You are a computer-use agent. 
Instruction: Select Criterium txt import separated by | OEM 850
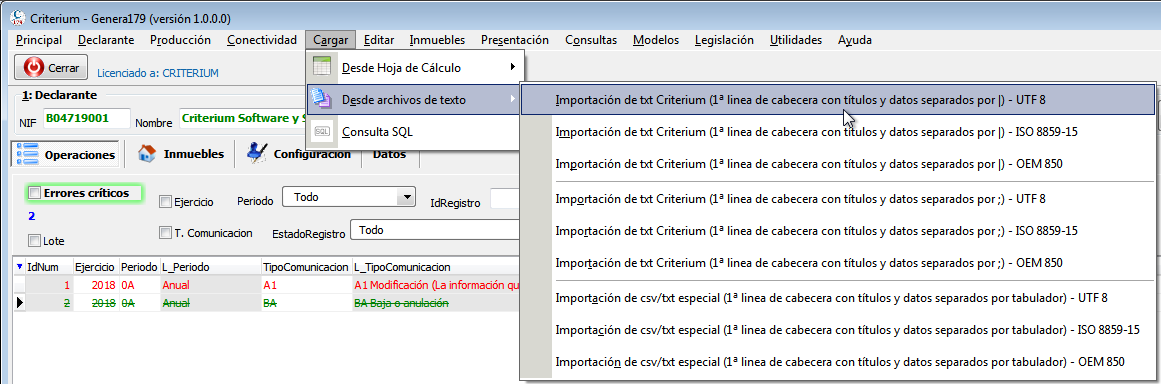838,164
